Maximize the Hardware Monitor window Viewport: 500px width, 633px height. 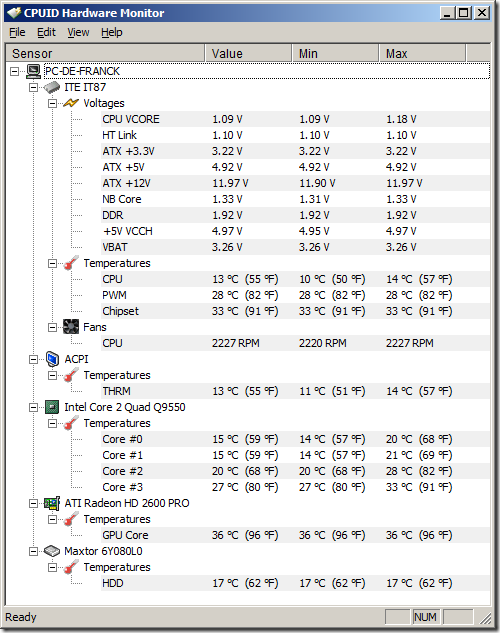click(464, 13)
